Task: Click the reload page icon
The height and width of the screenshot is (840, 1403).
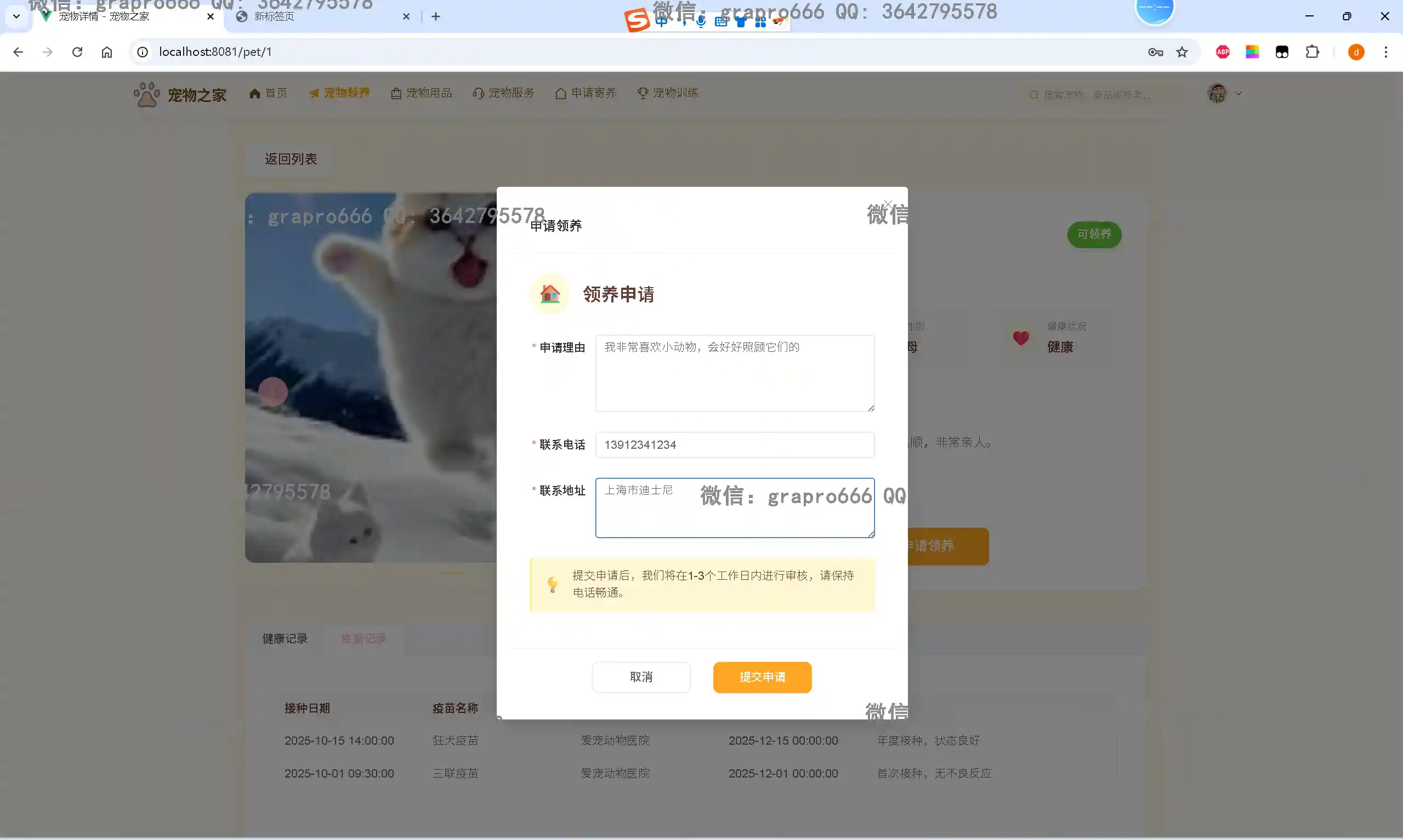Action: click(77, 52)
